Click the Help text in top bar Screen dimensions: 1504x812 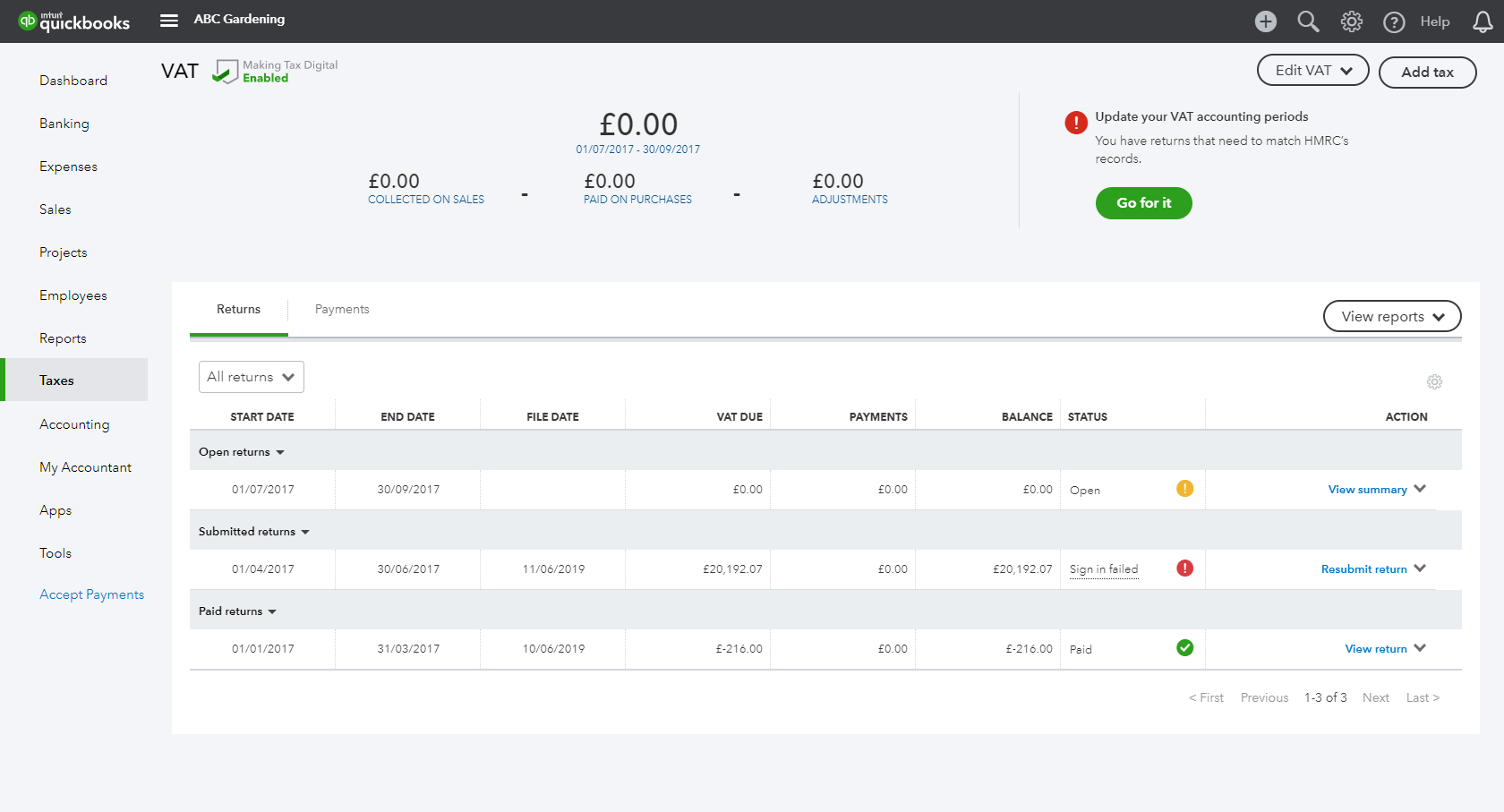[1434, 21]
